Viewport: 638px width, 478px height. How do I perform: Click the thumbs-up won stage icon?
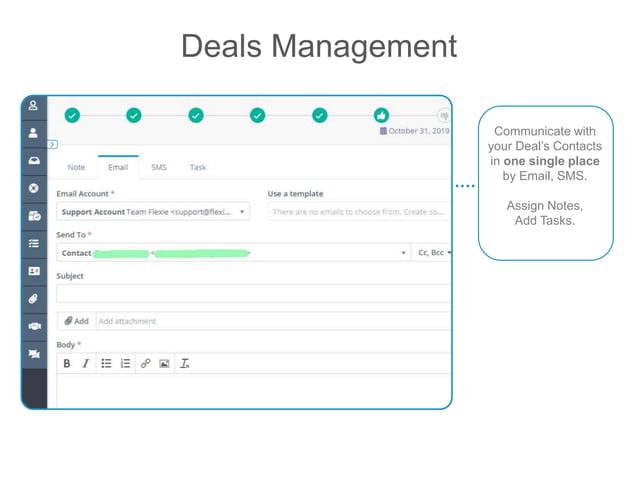point(381,116)
